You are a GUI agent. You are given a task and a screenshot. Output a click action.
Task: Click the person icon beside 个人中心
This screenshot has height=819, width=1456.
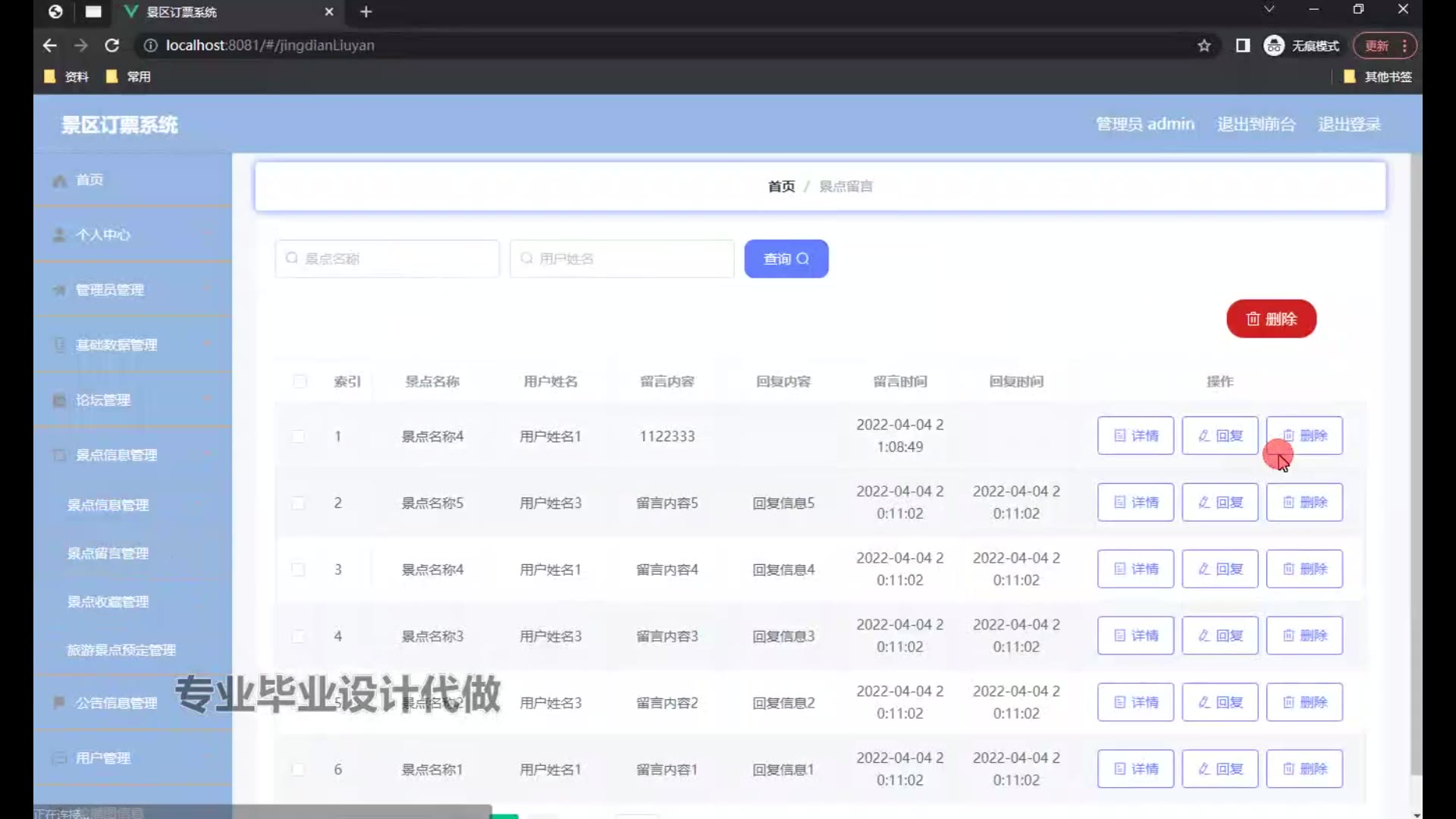pyautogui.click(x=59, y=235)
